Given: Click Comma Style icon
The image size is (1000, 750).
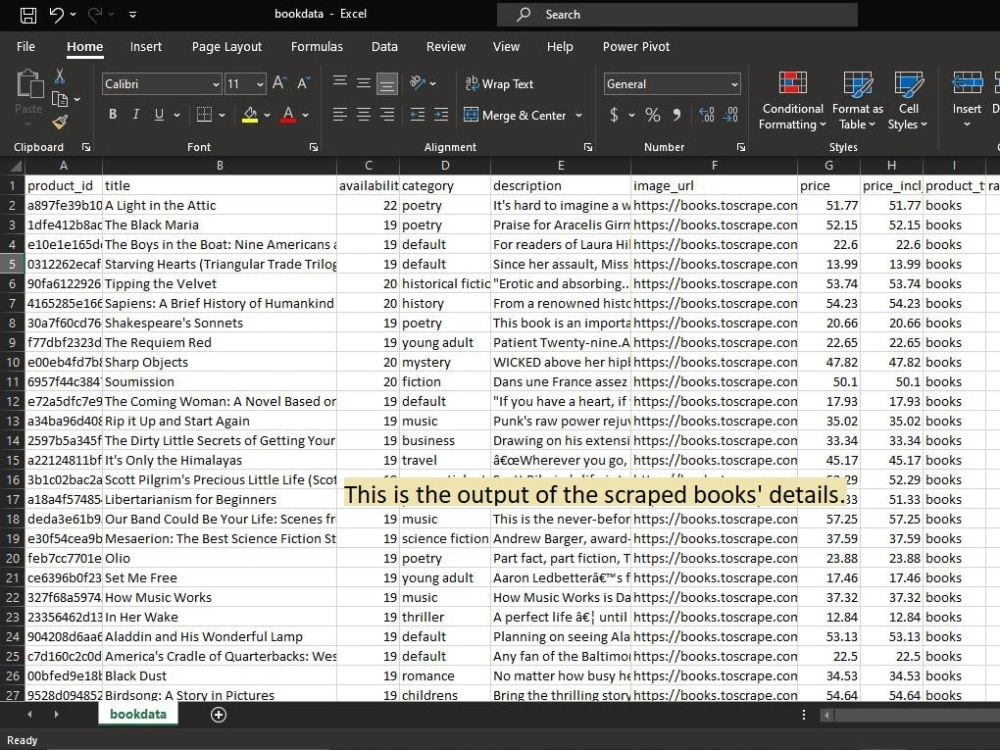Looking at the screenshot, I should coord(677,115).
